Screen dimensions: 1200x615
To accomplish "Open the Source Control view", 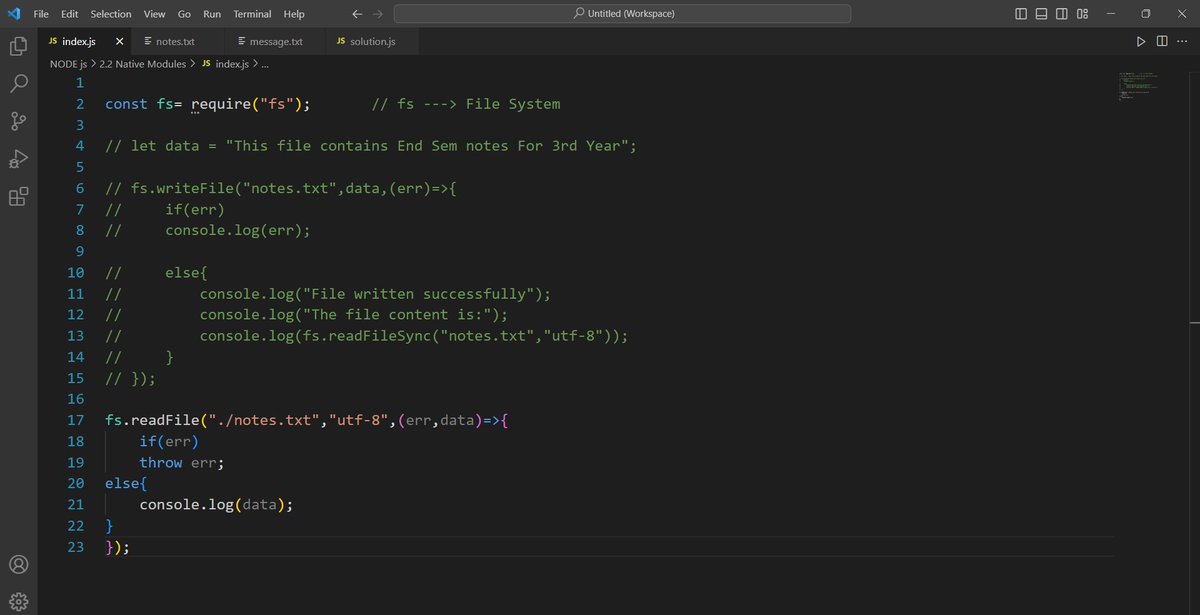I will pyautogui.click(x=18, y=120).
